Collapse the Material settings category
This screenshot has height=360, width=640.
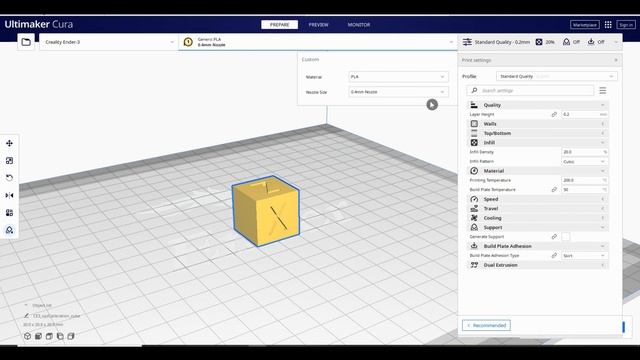point(538,171)
